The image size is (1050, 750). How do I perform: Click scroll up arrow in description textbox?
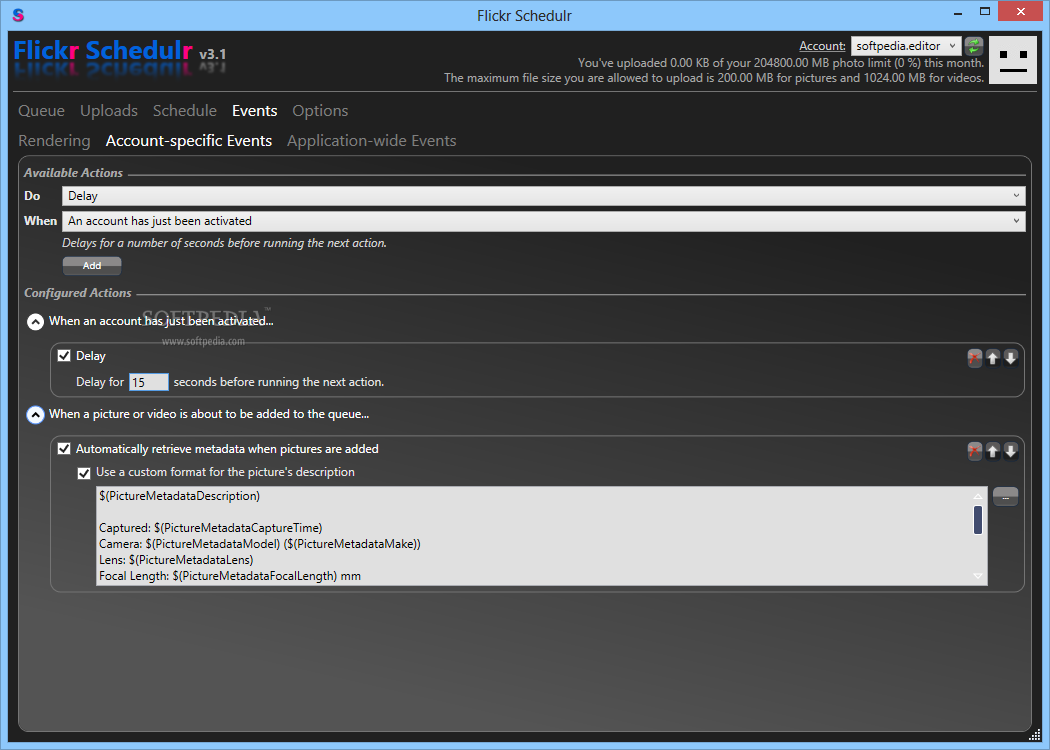pos(978,496)
